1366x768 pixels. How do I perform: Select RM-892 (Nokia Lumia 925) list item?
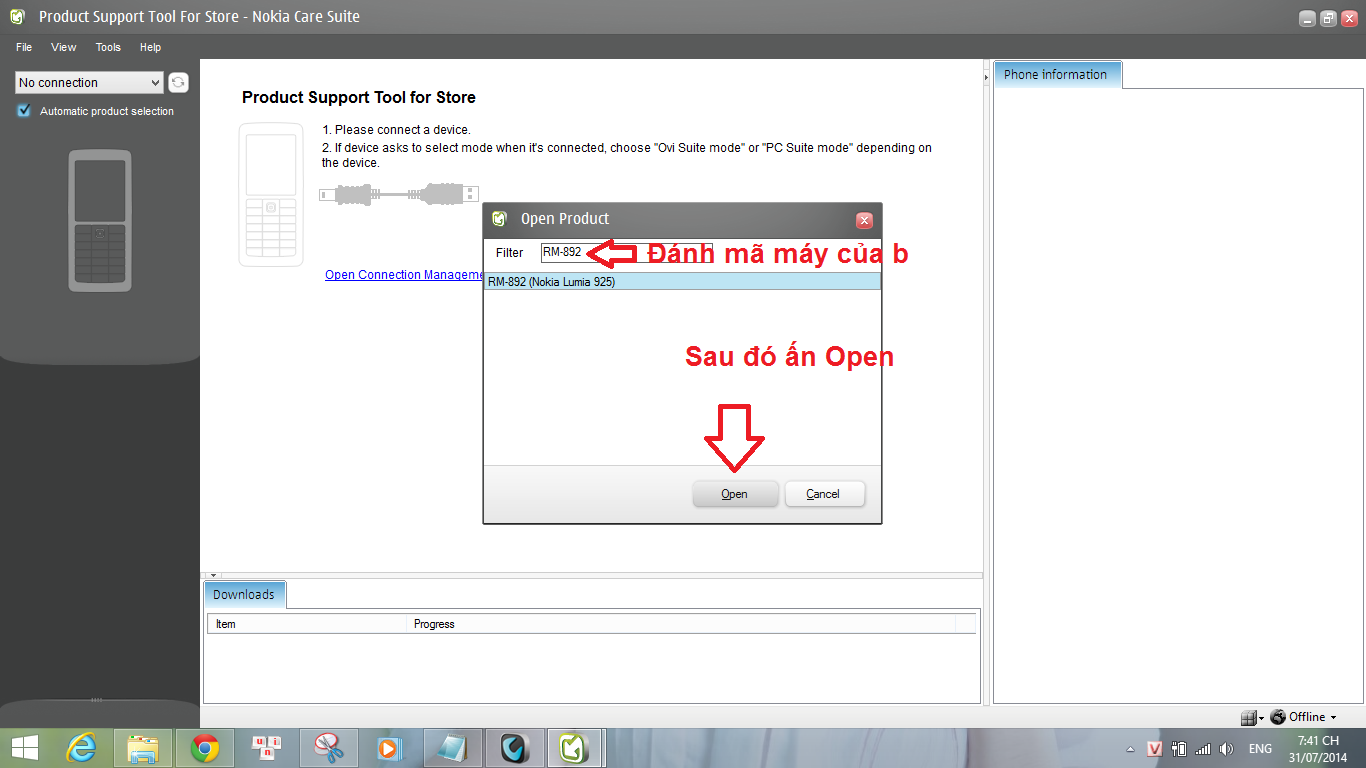[682, 282]
